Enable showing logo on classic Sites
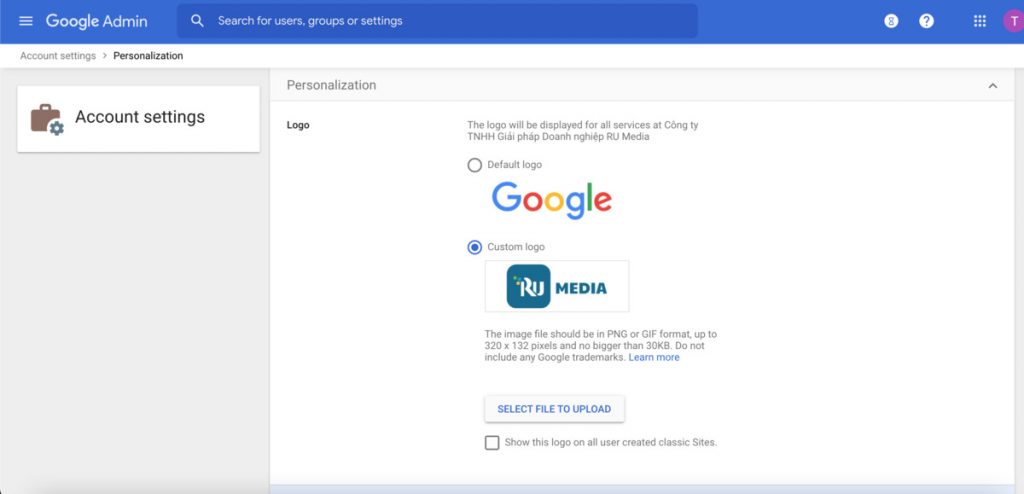Screen dimensions: 1024x494 point(492,443)
